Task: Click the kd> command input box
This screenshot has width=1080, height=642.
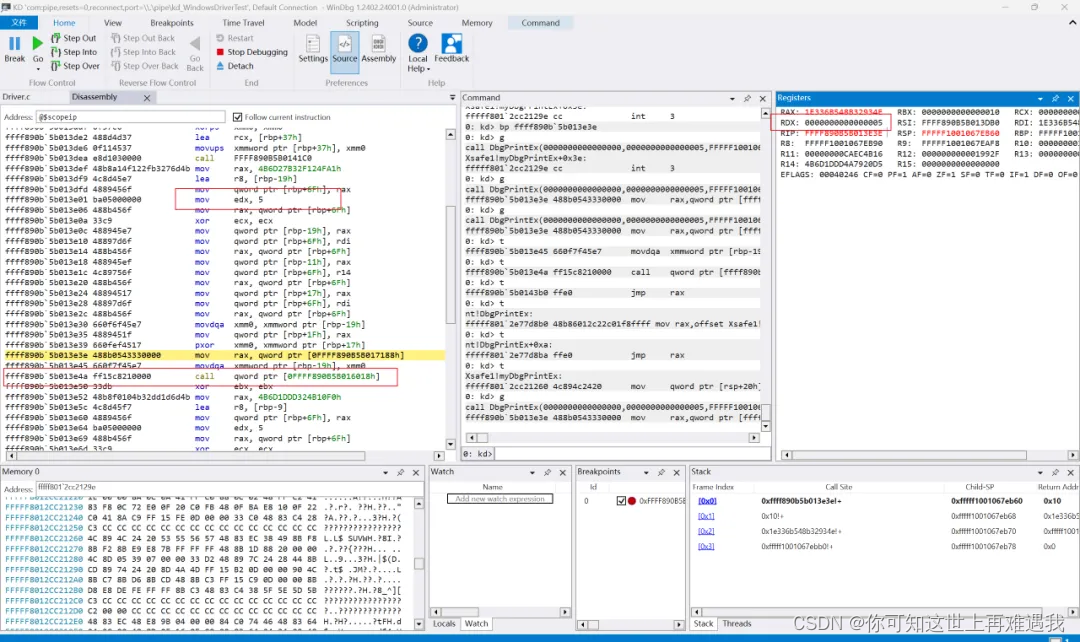Action: (632, 454)
